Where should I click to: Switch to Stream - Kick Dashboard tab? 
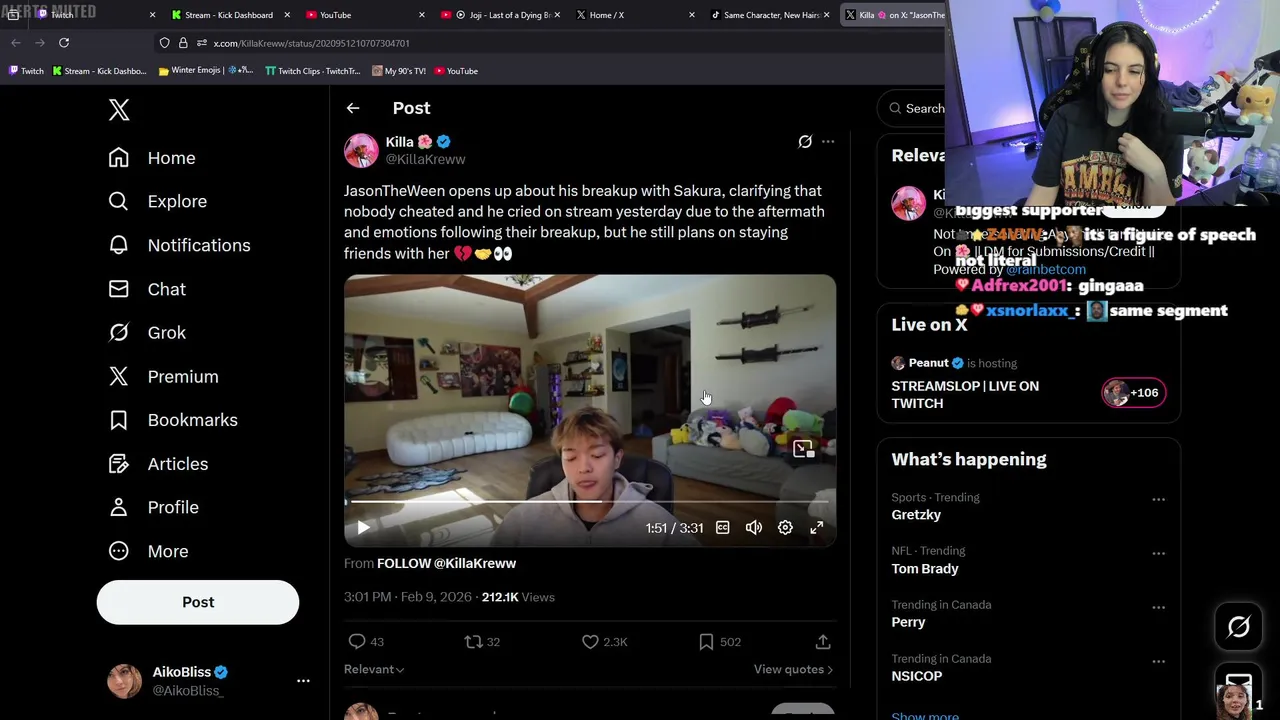(x=229, y=15)
